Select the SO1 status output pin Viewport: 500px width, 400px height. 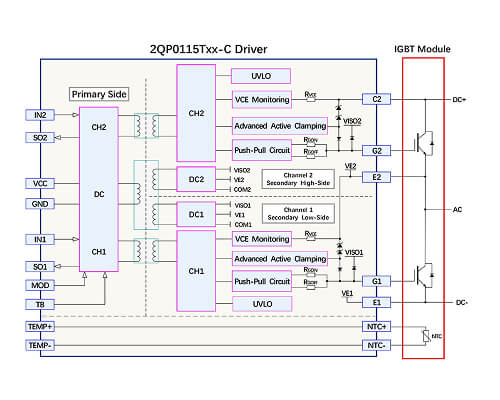tap(40, 267)
